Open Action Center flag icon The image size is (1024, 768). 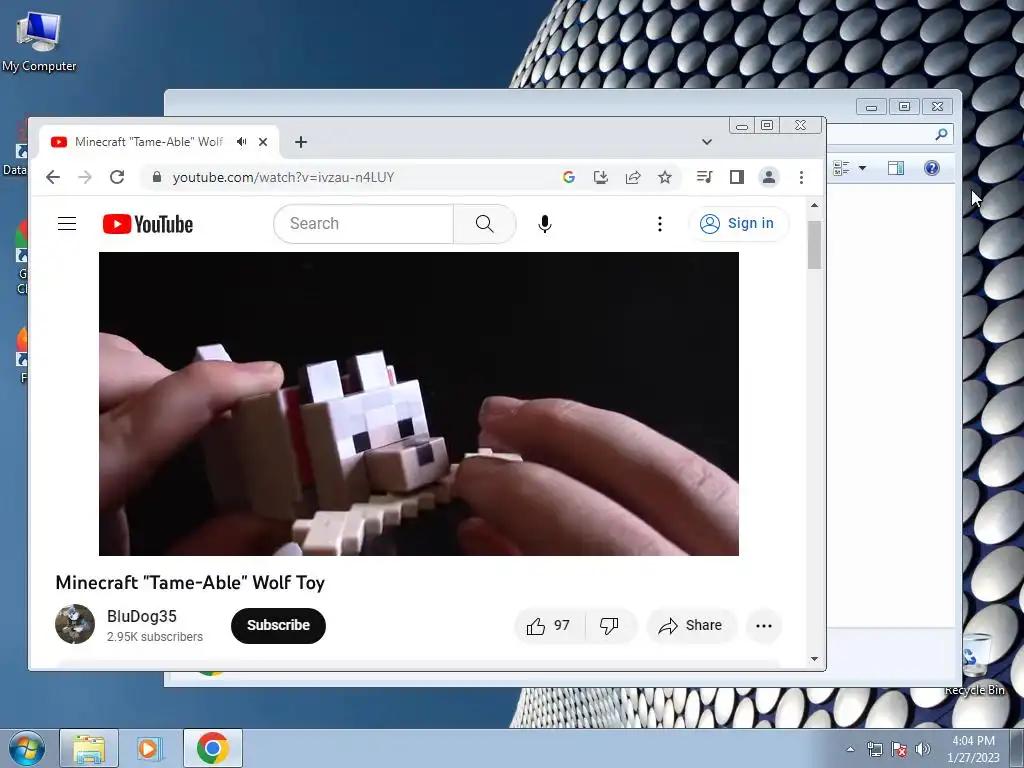tap(899, 749)
